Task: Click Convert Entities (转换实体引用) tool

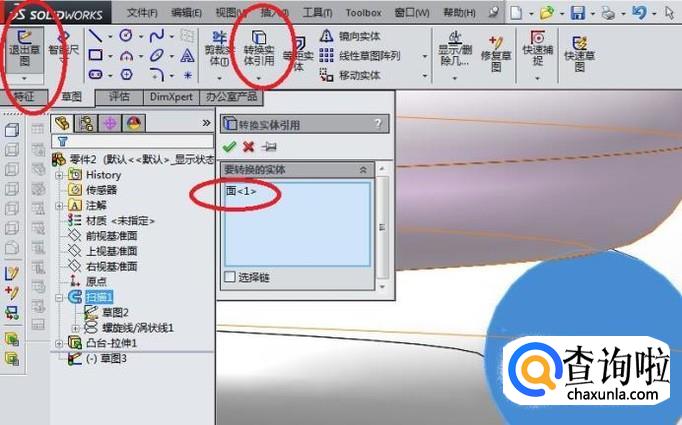Action: tap(259, 48)
